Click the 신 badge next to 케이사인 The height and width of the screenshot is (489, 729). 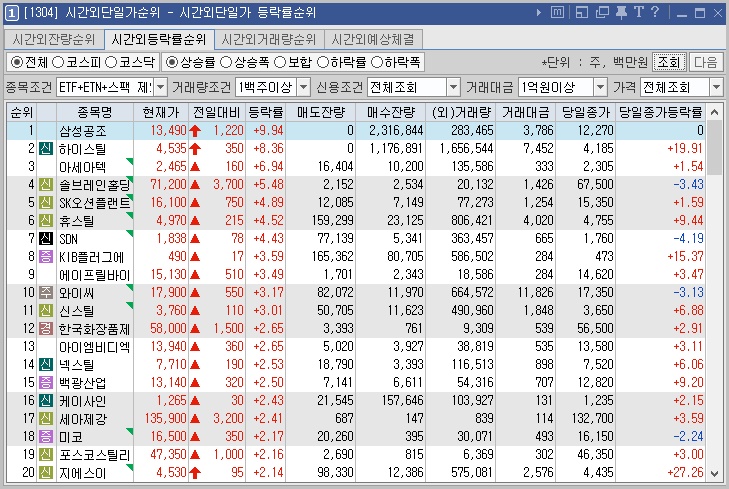point(46,401)
